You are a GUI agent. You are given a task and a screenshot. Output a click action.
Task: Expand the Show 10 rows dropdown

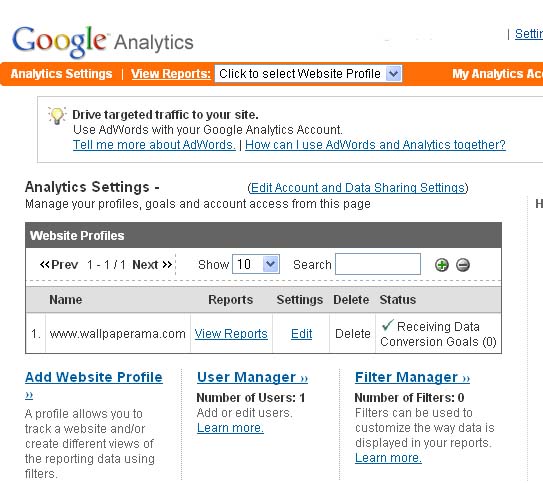pos(256,265)
